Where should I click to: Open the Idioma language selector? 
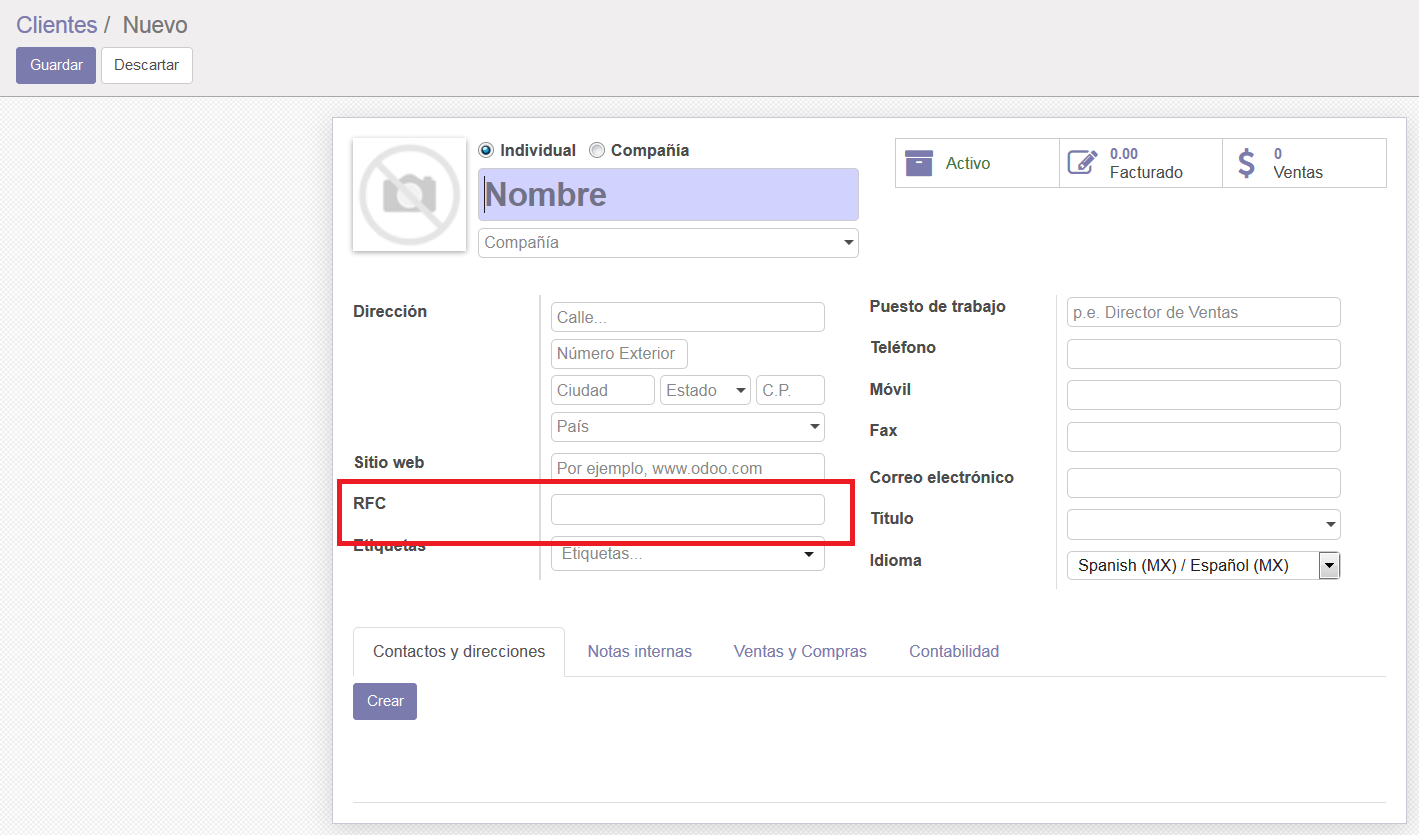coord(1203,566)
